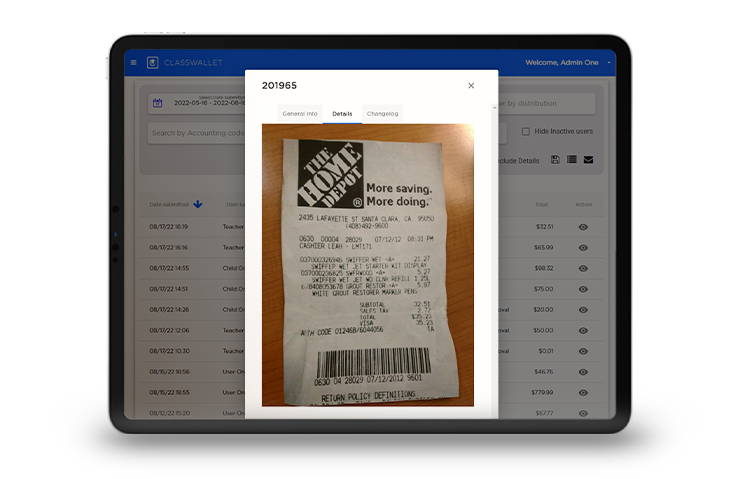Click the Total column header
This screenshot has height=479, width=749.
[541, 204]
